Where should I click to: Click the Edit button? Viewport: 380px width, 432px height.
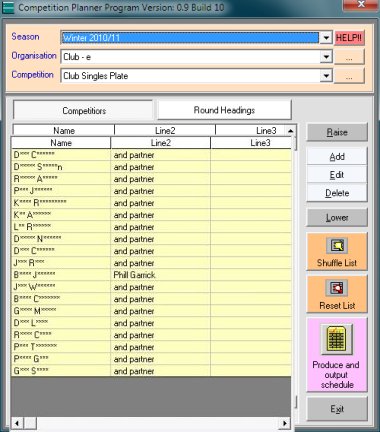(337, 175)
